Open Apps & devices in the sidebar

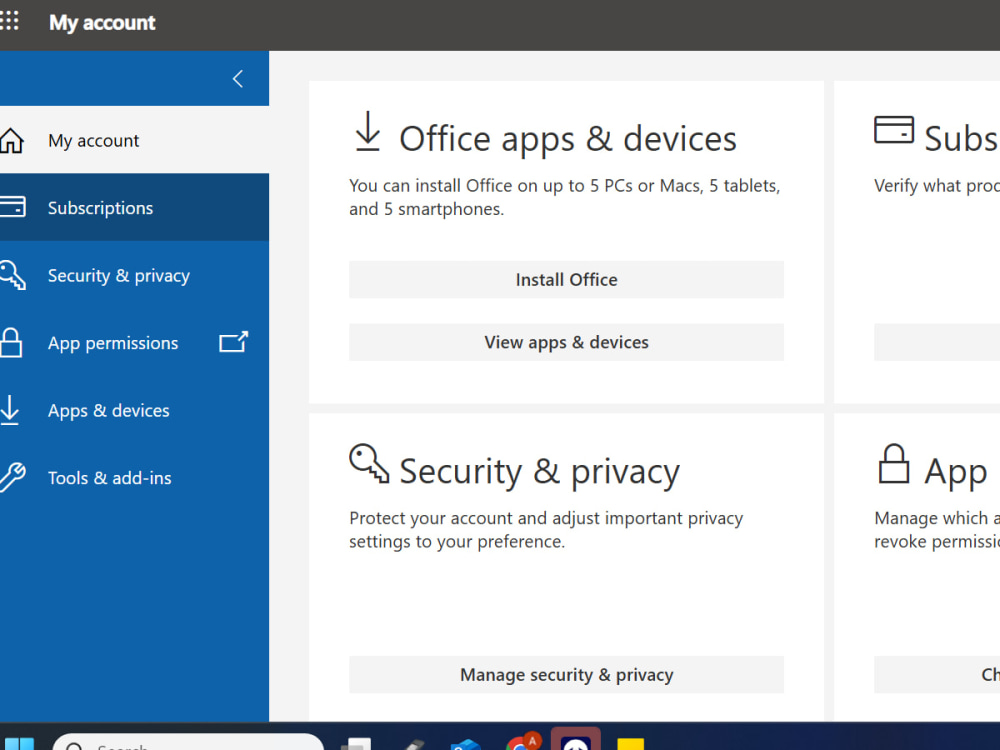[135, 410]
